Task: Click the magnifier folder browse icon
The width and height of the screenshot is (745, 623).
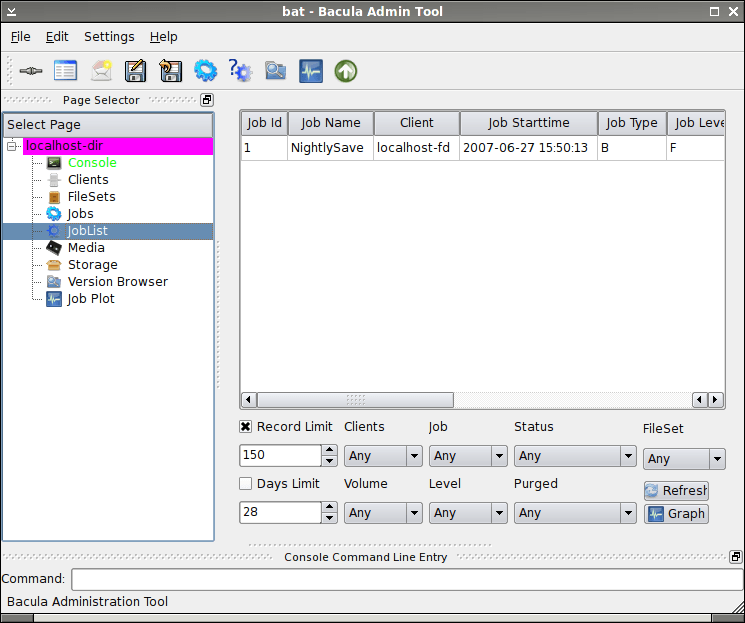Action: [x=276, y=71]
